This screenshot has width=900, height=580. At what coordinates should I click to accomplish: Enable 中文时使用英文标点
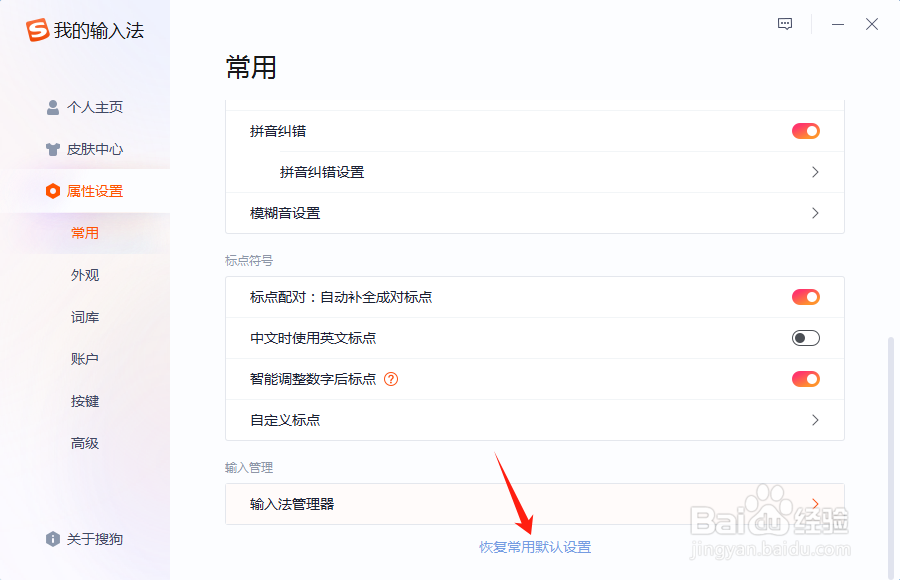(x=804, y=338)
